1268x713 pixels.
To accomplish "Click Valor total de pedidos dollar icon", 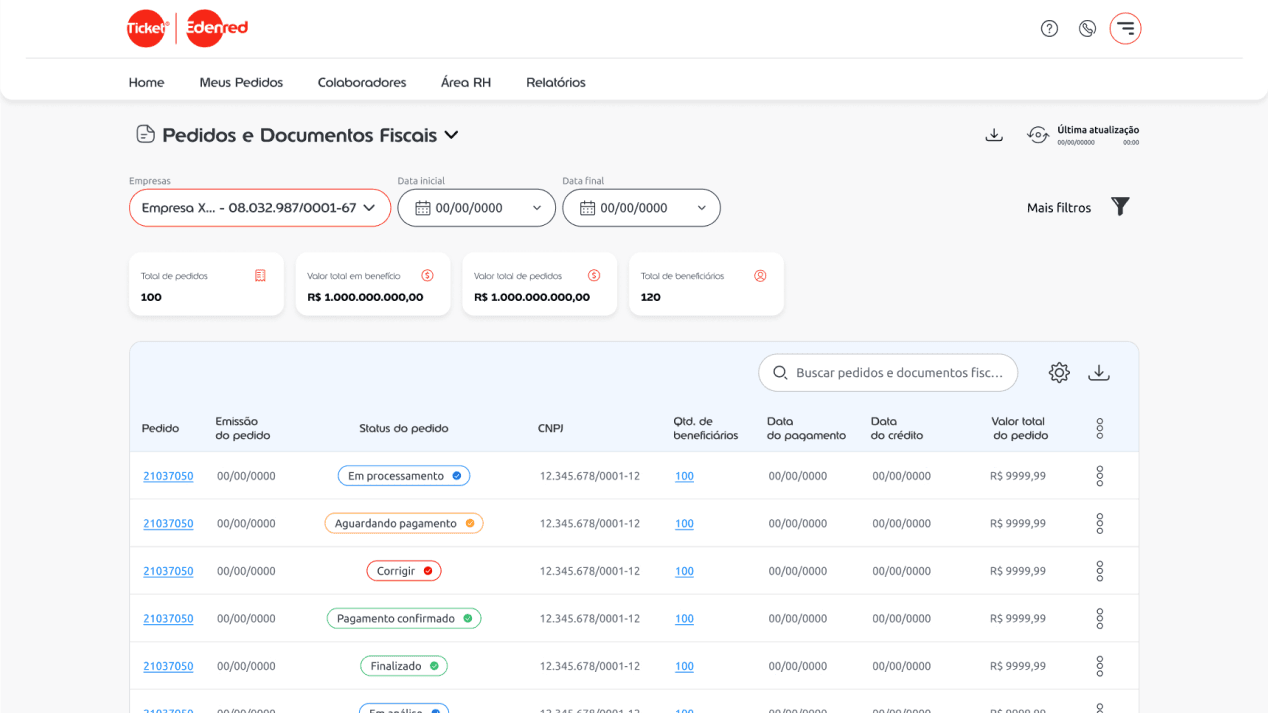I will (x=594, y=276).
